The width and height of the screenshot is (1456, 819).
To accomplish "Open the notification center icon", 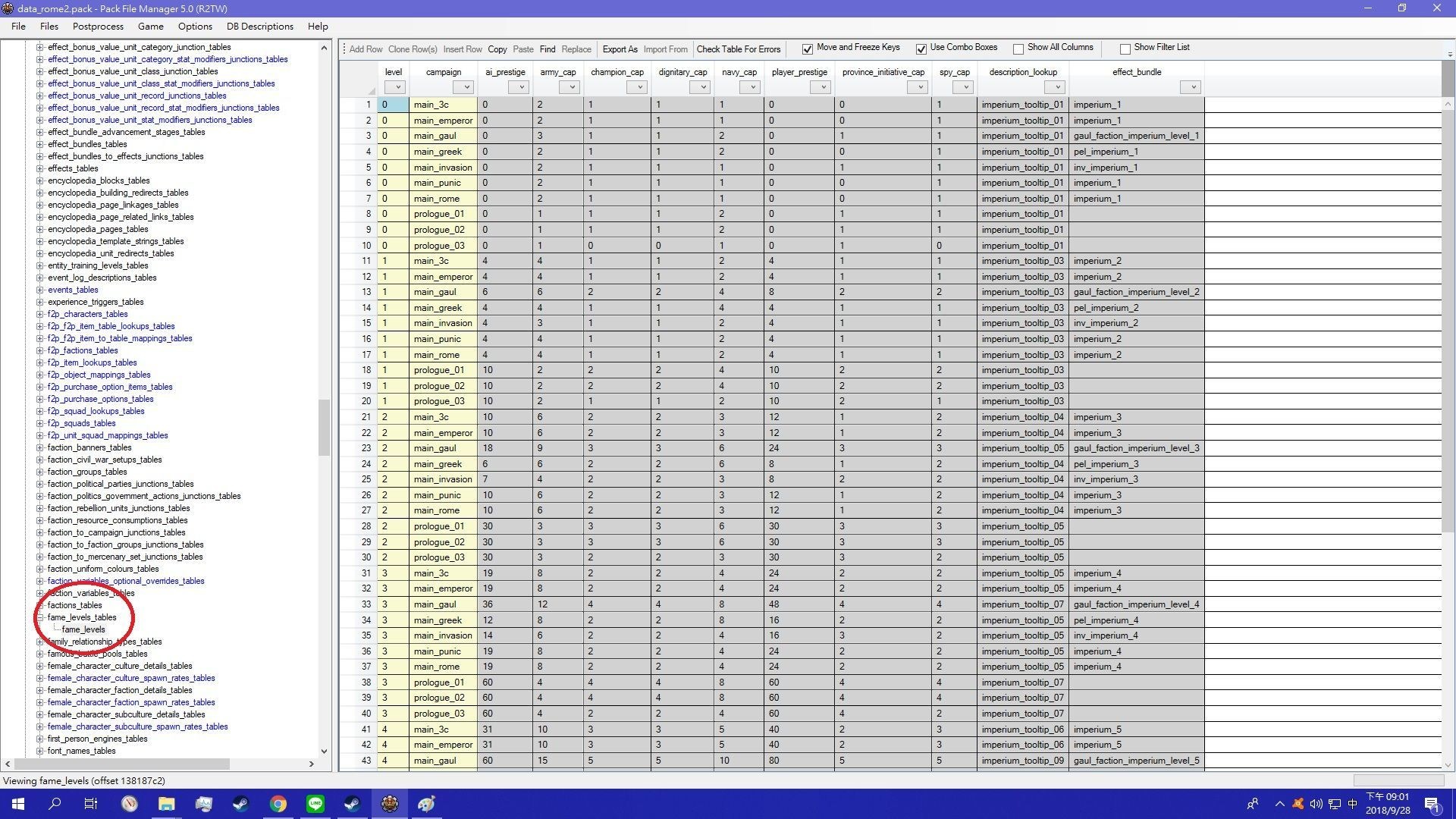I will point(1432,804).
